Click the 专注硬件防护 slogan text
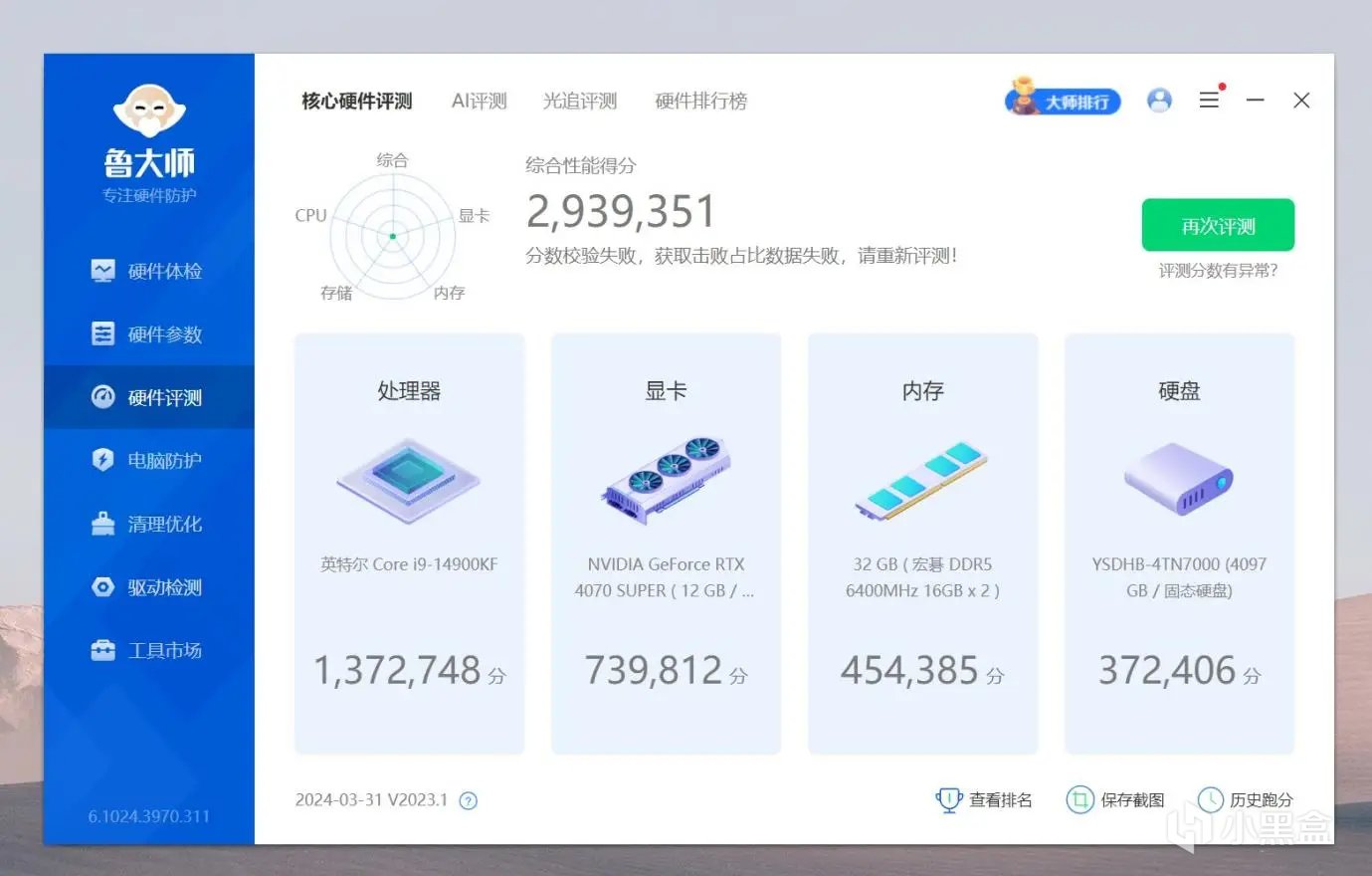This screenshot has height=876, width=1372. (x=149, y=195)
